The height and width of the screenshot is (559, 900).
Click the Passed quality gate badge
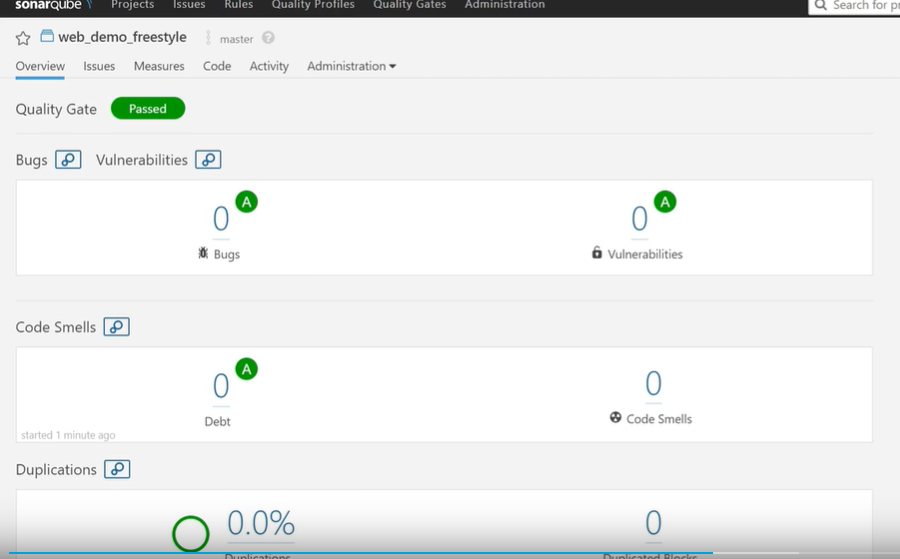click(148, 108)
